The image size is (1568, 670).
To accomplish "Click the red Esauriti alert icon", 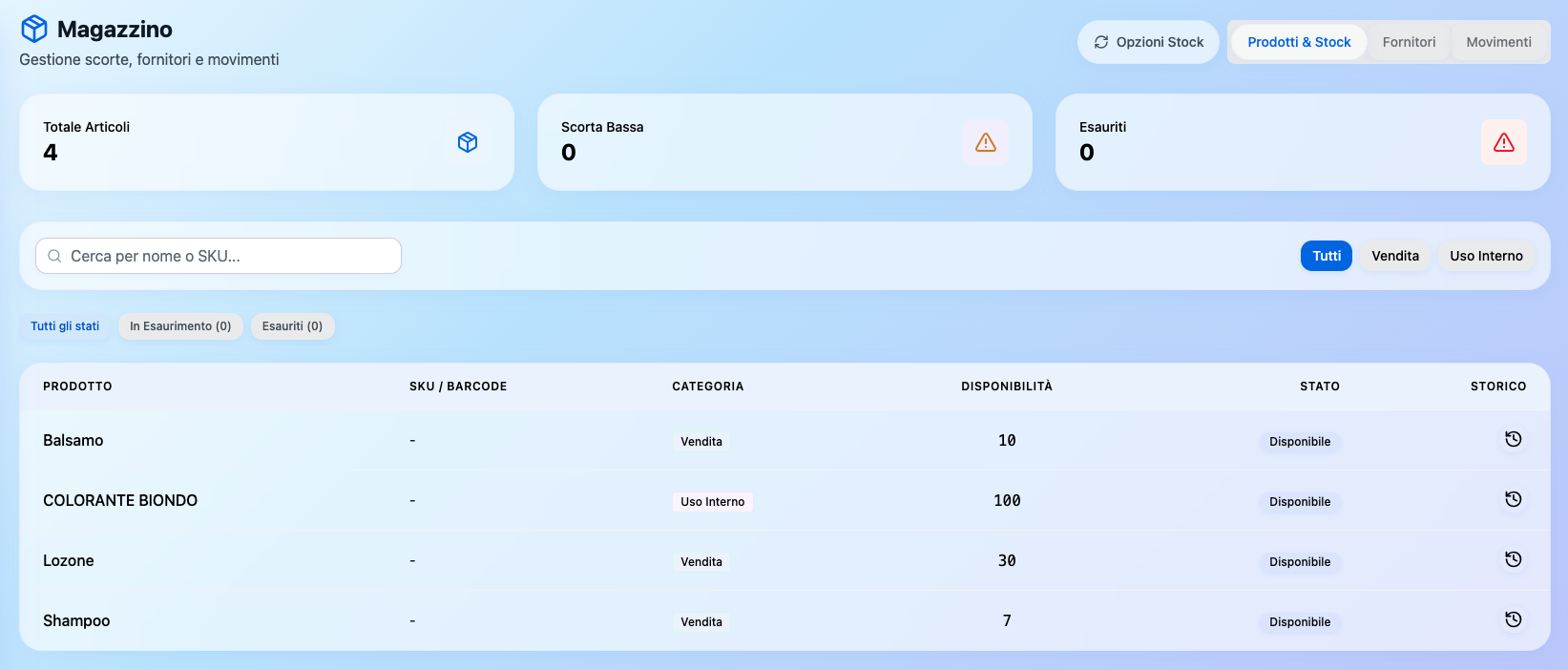I will click(1503, 142).
